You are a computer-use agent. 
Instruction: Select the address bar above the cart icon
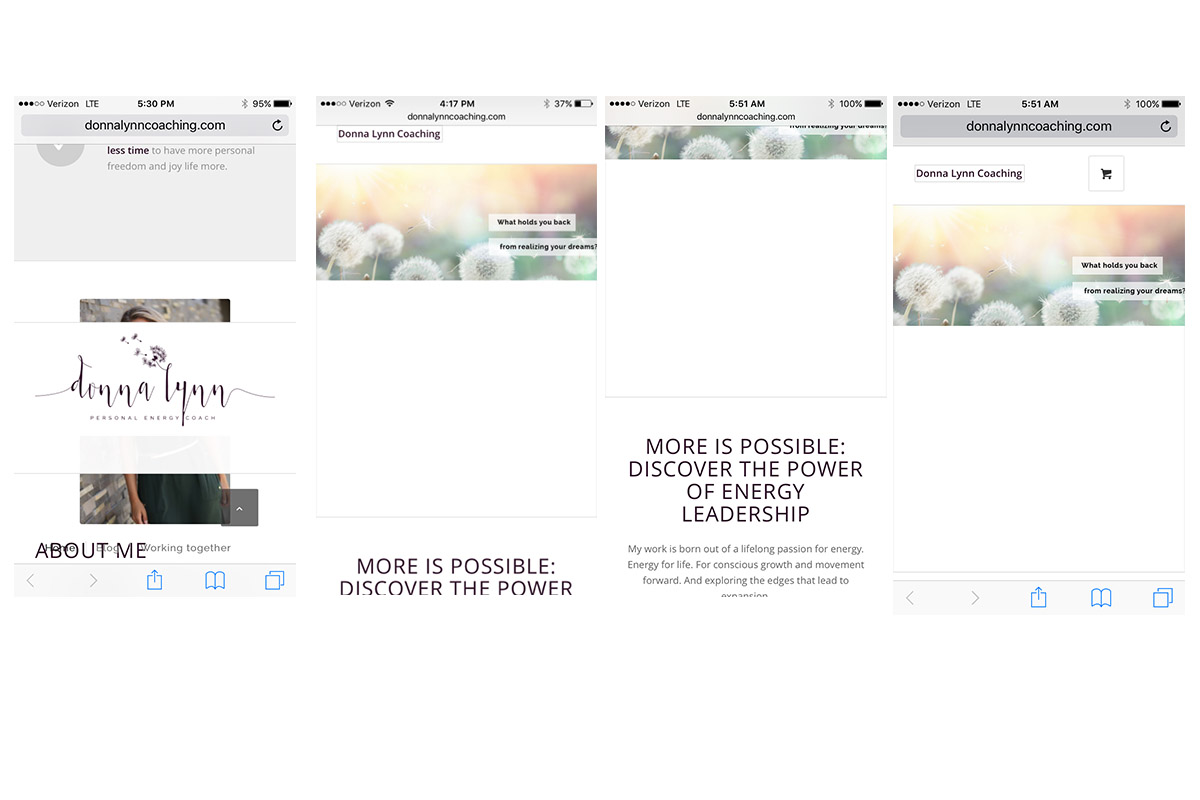1039,127
